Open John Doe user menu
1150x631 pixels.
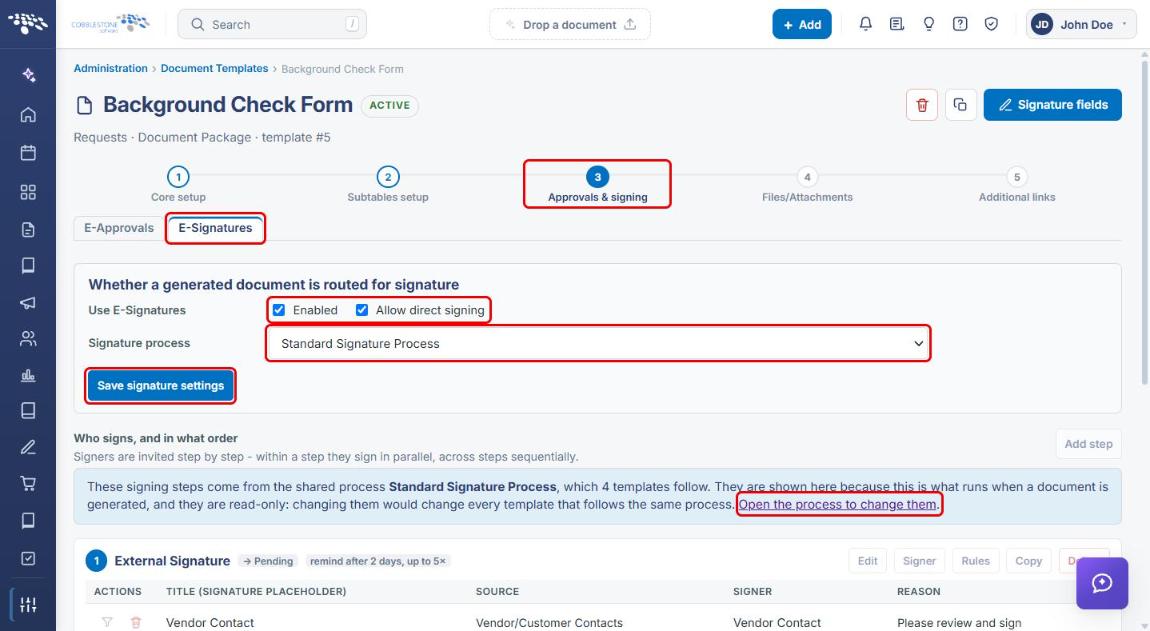(x=1080, y=24)
